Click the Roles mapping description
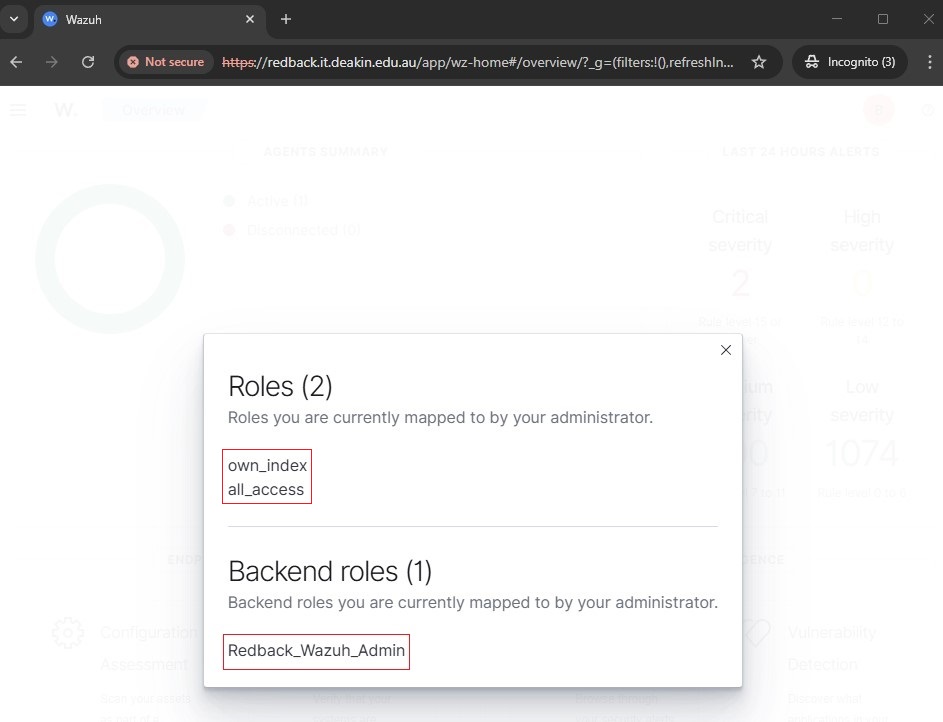The image size is (943, 722). coord(440,417)
